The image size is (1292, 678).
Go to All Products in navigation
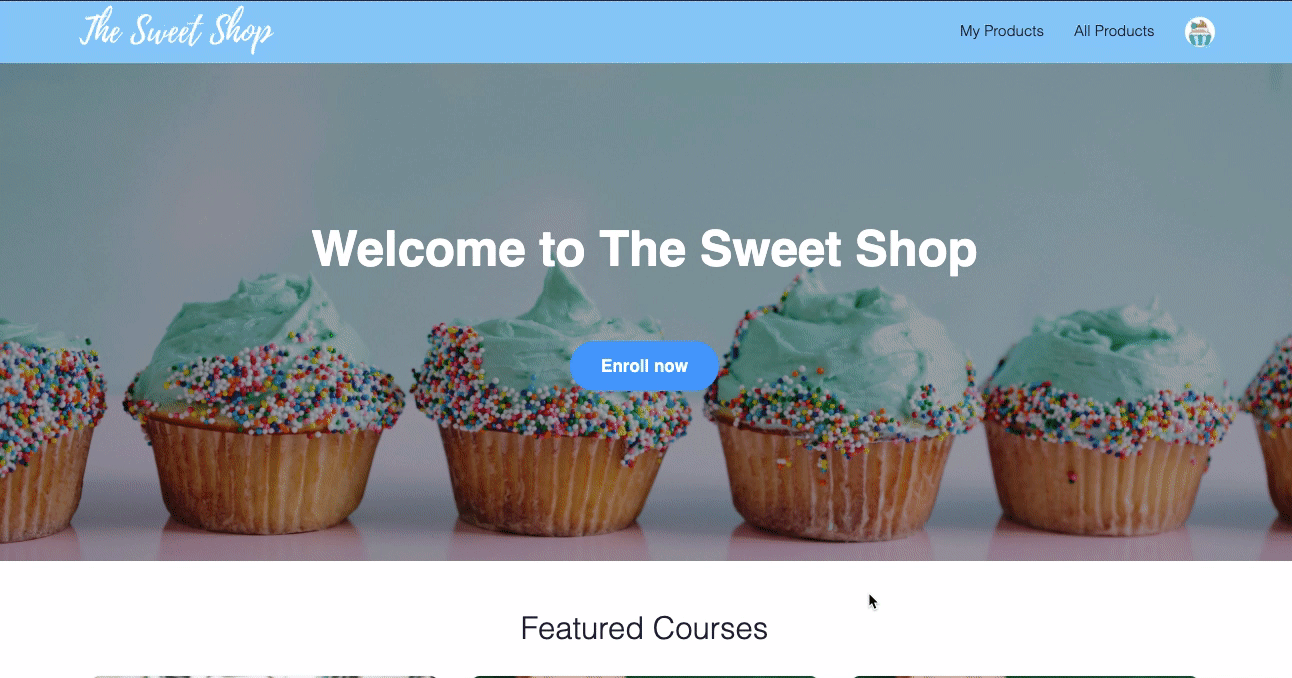coord(1113,31)
